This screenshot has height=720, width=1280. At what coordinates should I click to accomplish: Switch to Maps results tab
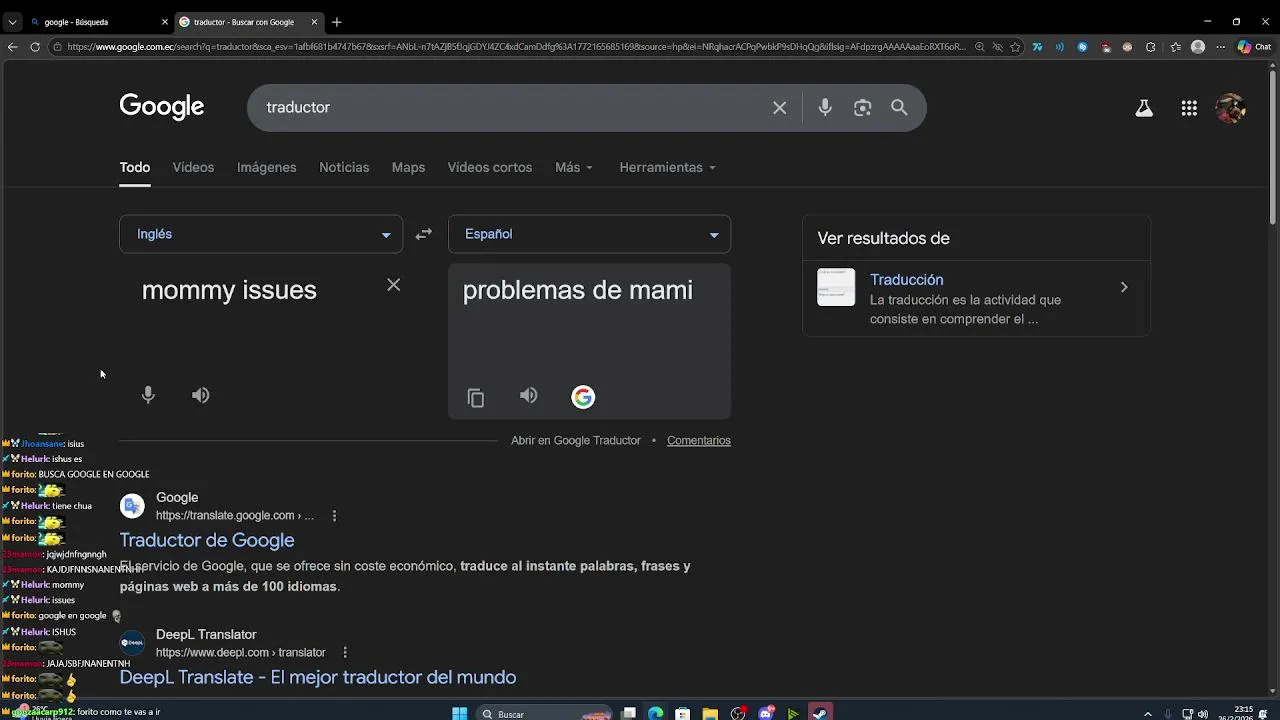pos(408,167)
